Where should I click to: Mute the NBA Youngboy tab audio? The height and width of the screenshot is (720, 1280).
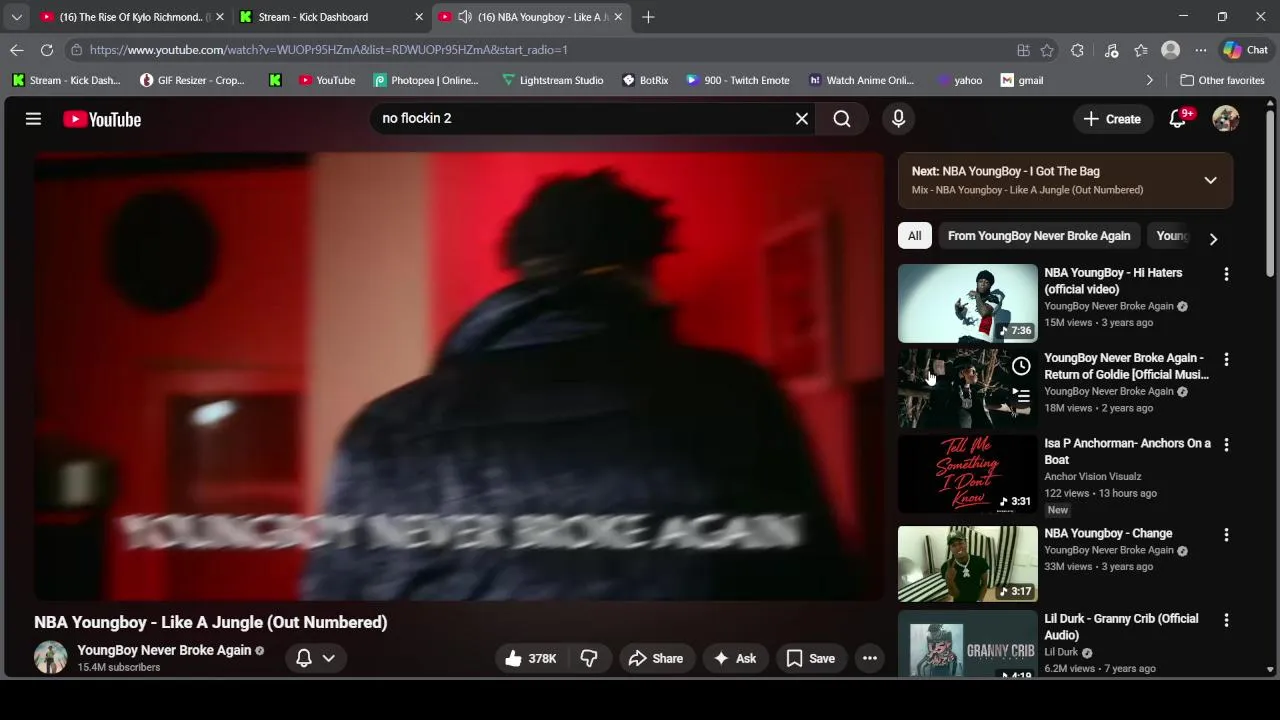[x=465, y=17]
